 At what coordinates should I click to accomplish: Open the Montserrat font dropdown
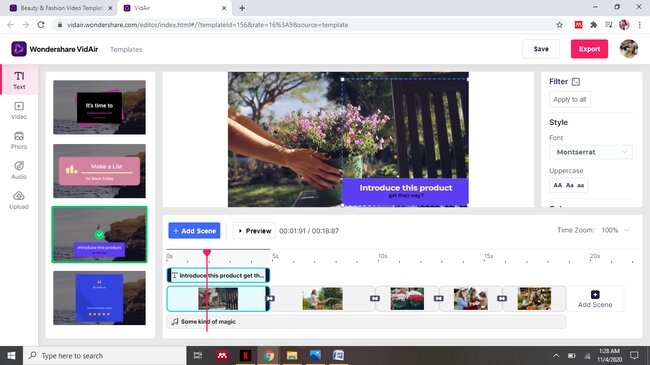[591, 152]
